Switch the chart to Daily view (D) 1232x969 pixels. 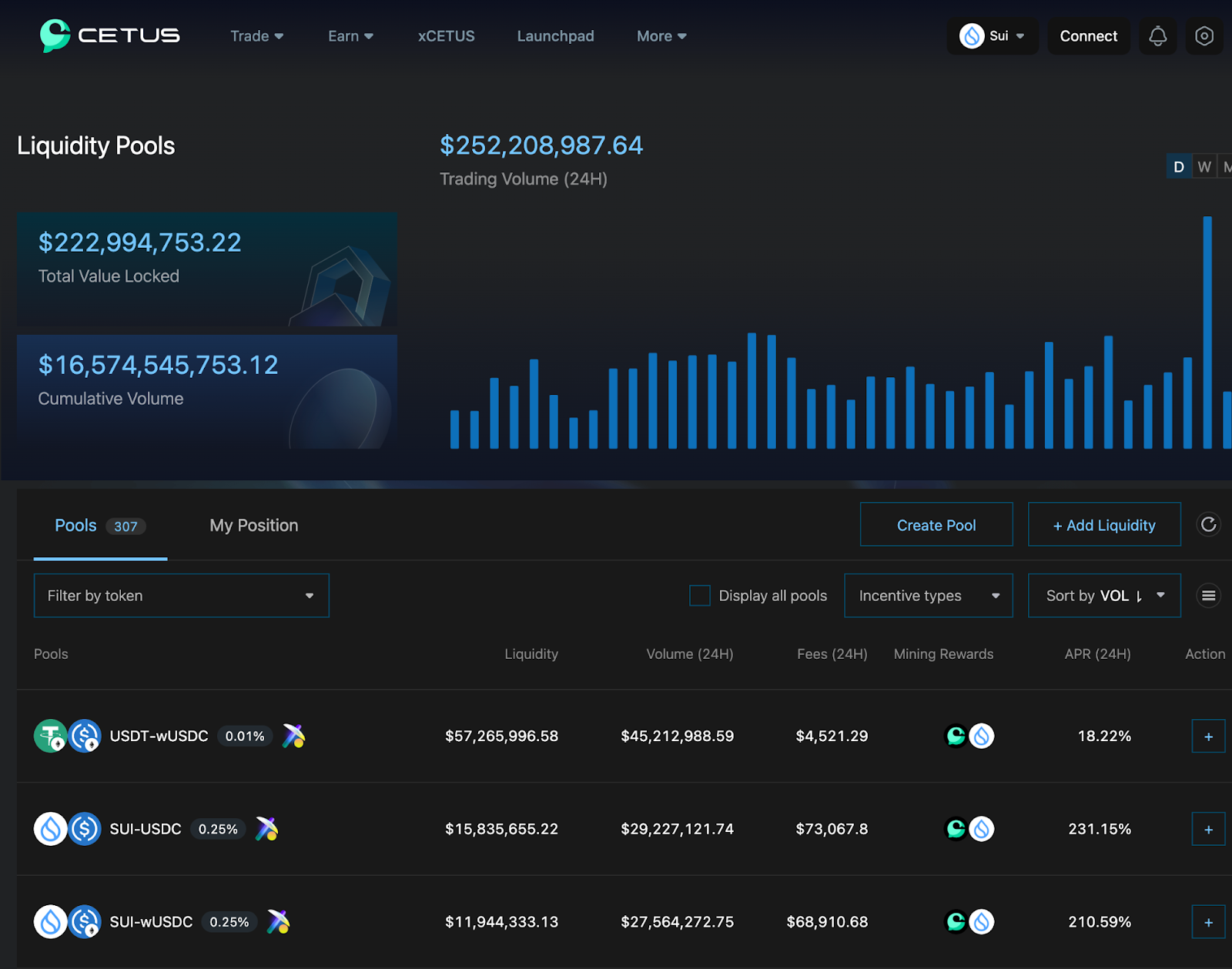[x=1178, y=166]
